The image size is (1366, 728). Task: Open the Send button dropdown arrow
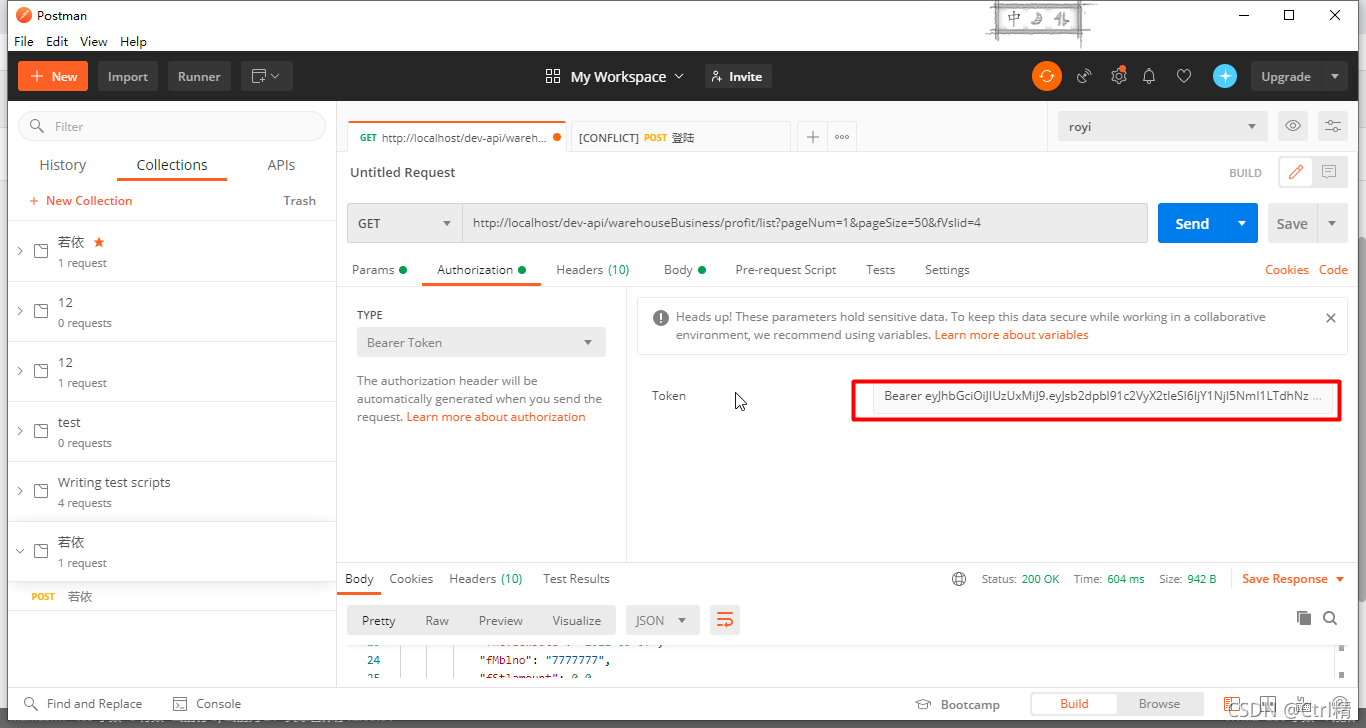[1243, 223]
